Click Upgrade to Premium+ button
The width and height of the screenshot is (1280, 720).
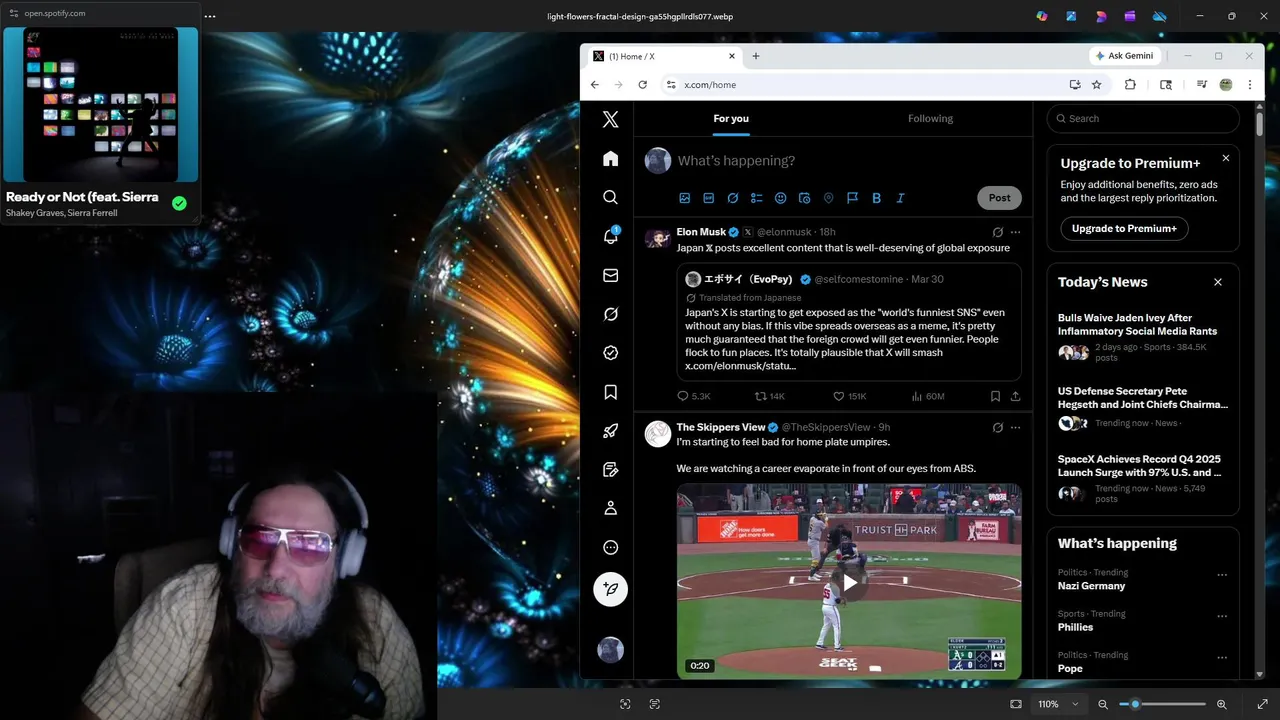click(x=1124, y=228)
